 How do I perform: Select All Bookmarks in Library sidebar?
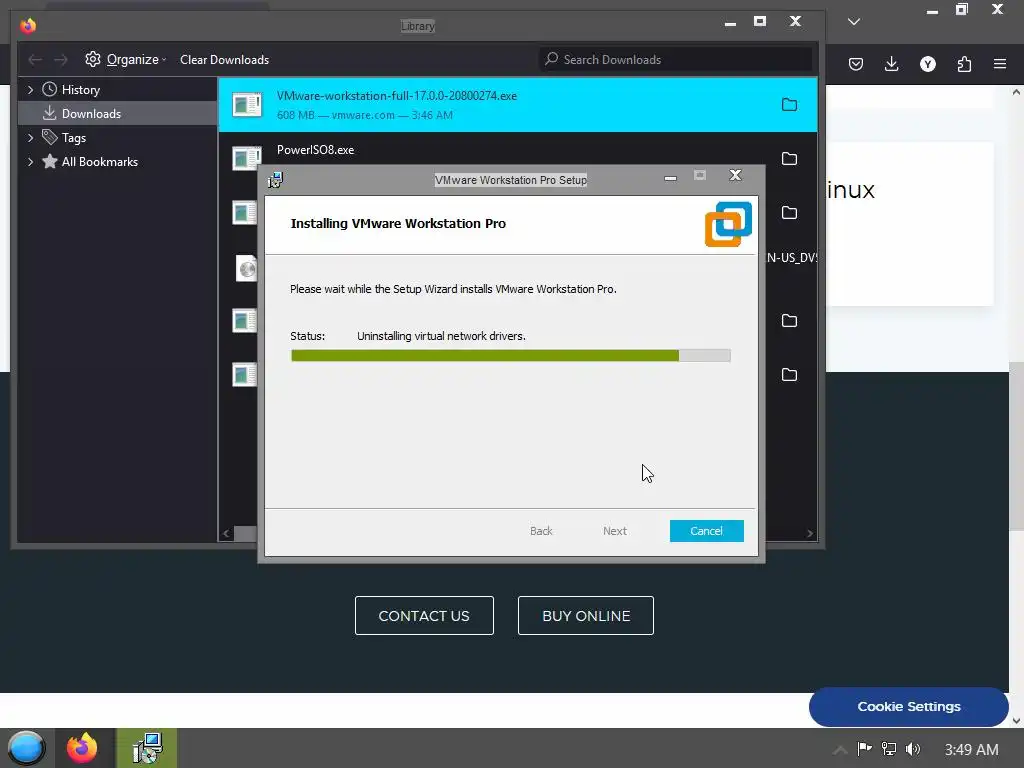click(99, 162)
